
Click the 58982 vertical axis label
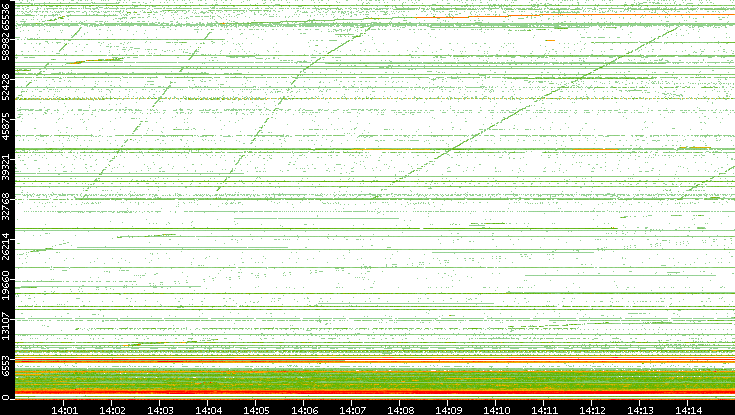tap(6, 47)
